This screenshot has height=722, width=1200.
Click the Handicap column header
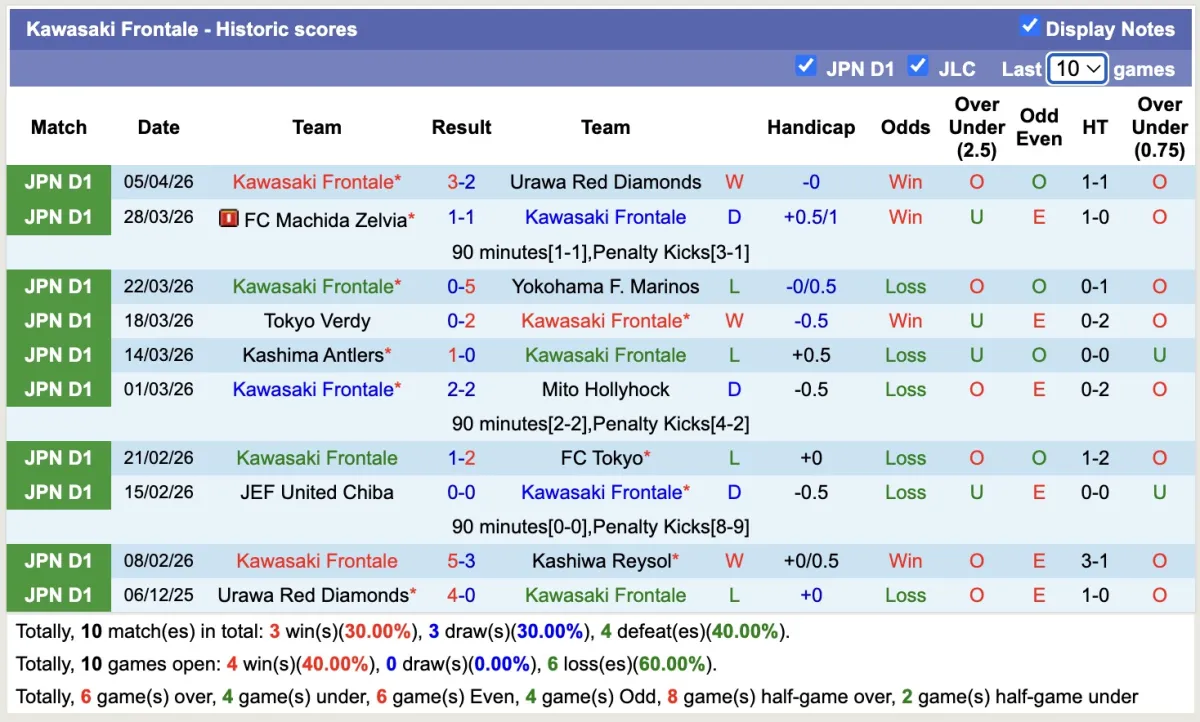pos(811,127)
